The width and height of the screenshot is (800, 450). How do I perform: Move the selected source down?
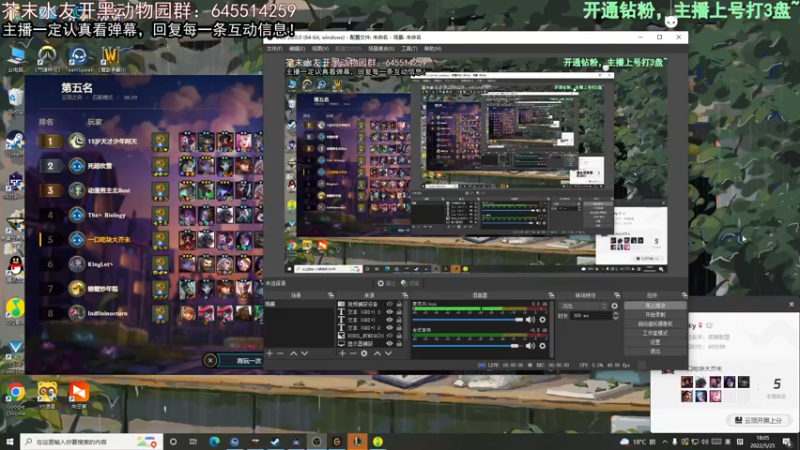coord(388,353)
